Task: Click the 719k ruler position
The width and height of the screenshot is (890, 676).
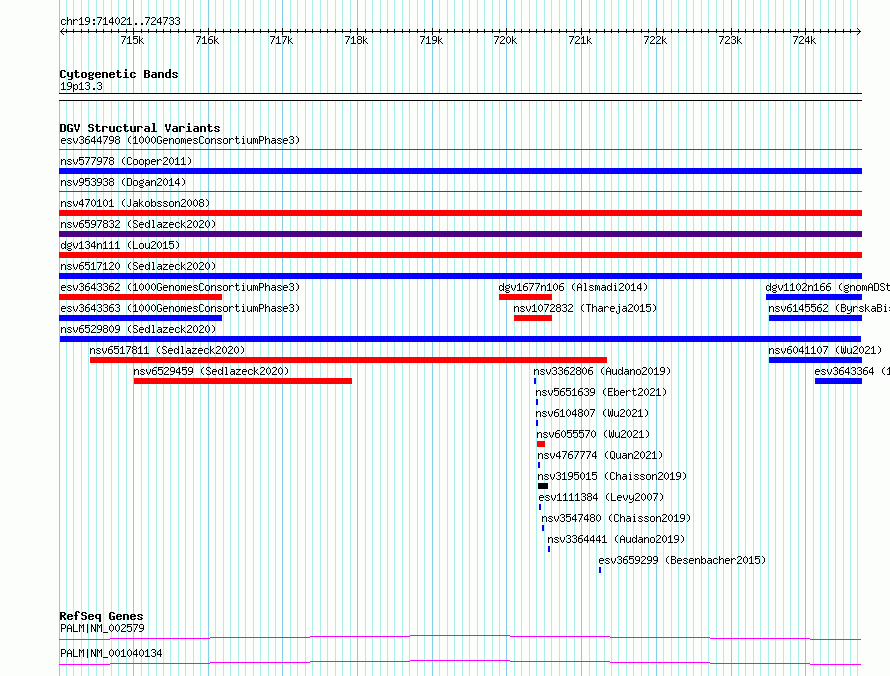Action: point(431,40)
